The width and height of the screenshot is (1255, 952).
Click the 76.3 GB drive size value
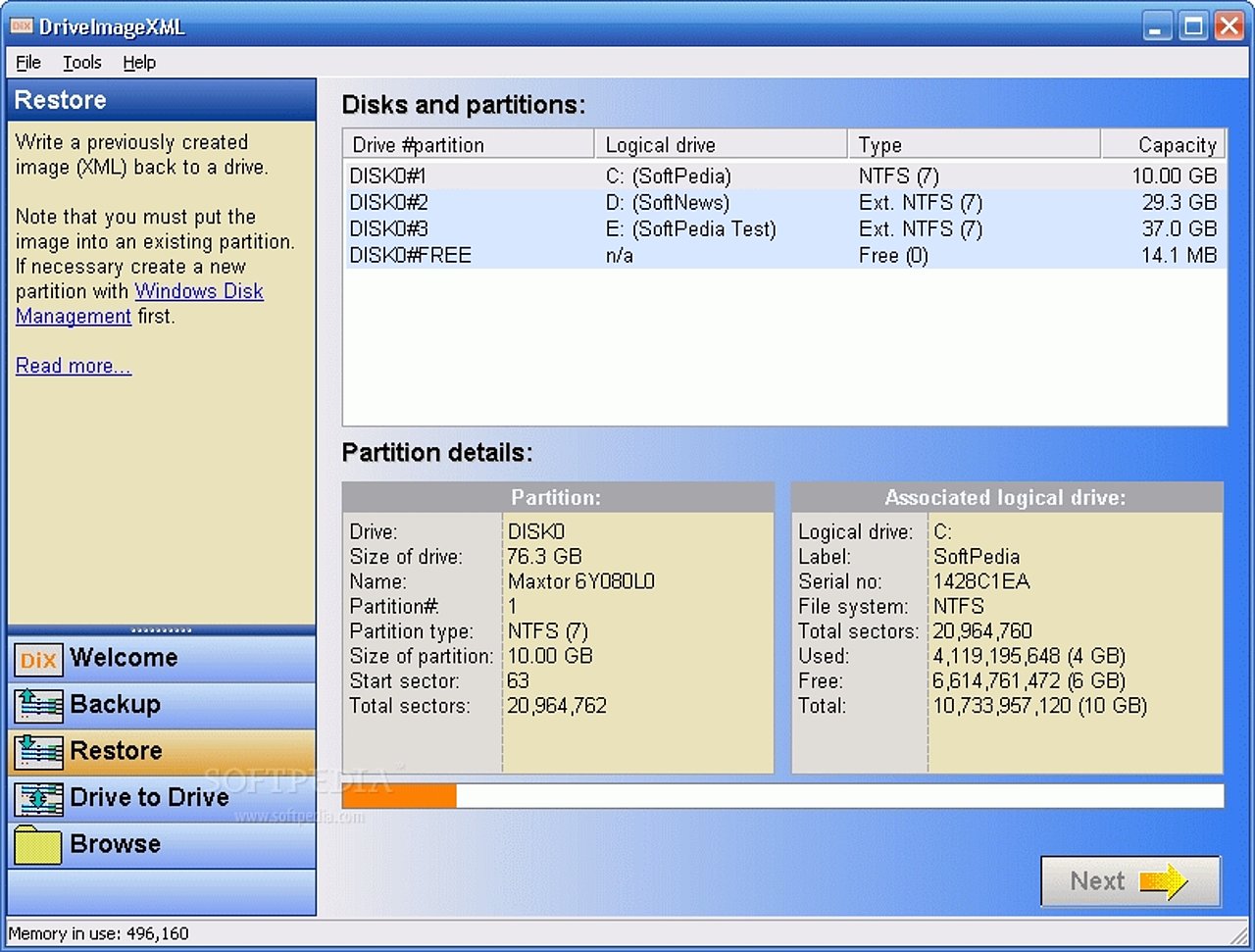click(x=545, y=557)
